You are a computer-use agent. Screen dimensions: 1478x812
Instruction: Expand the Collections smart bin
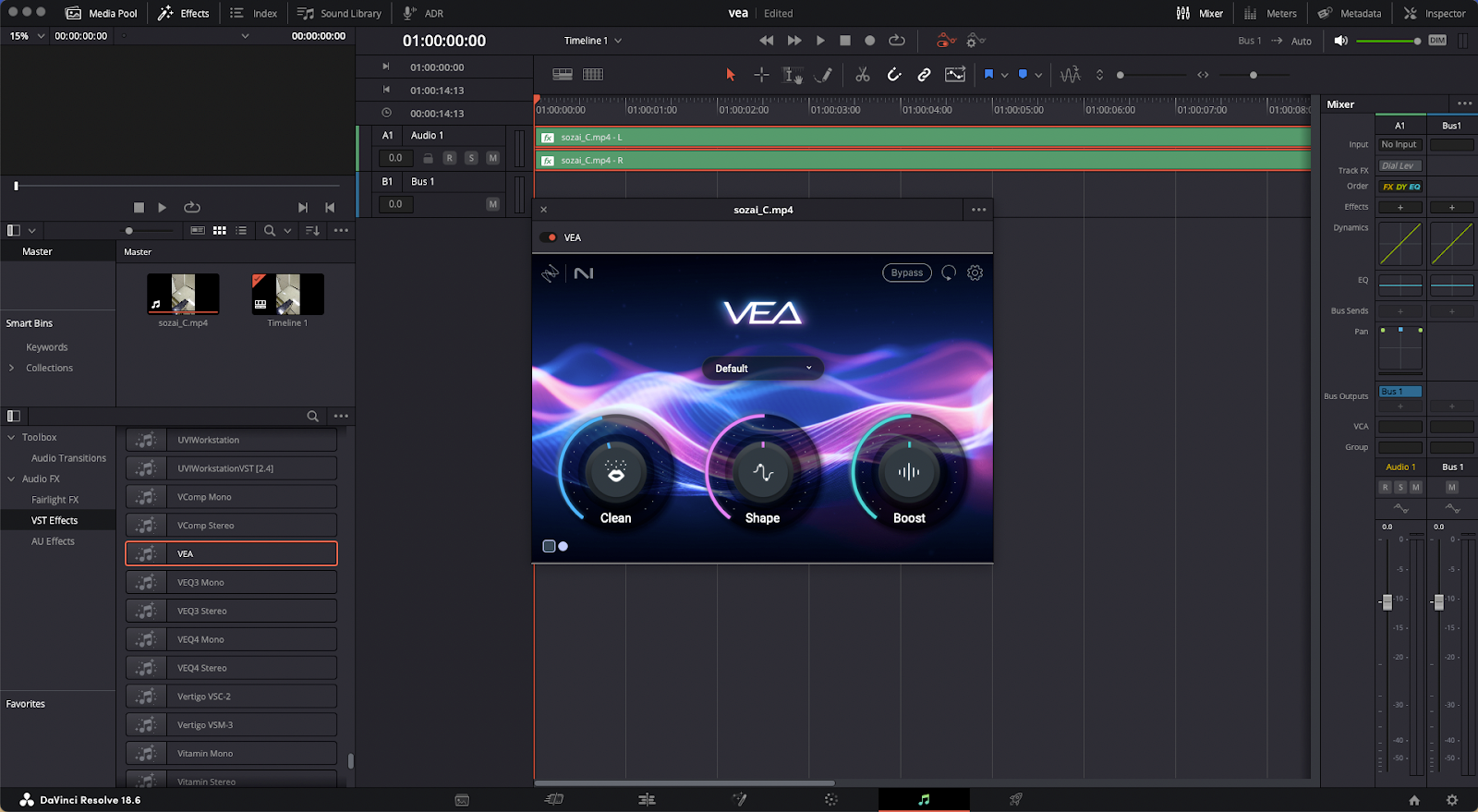click(11, 368)
